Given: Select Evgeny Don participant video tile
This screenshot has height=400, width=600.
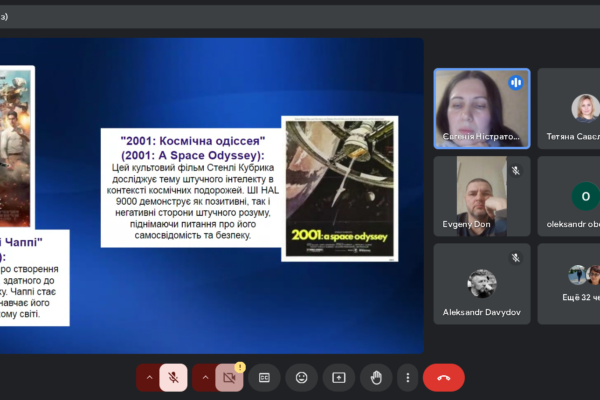Looking at the screenshot, I should point(482,196).
